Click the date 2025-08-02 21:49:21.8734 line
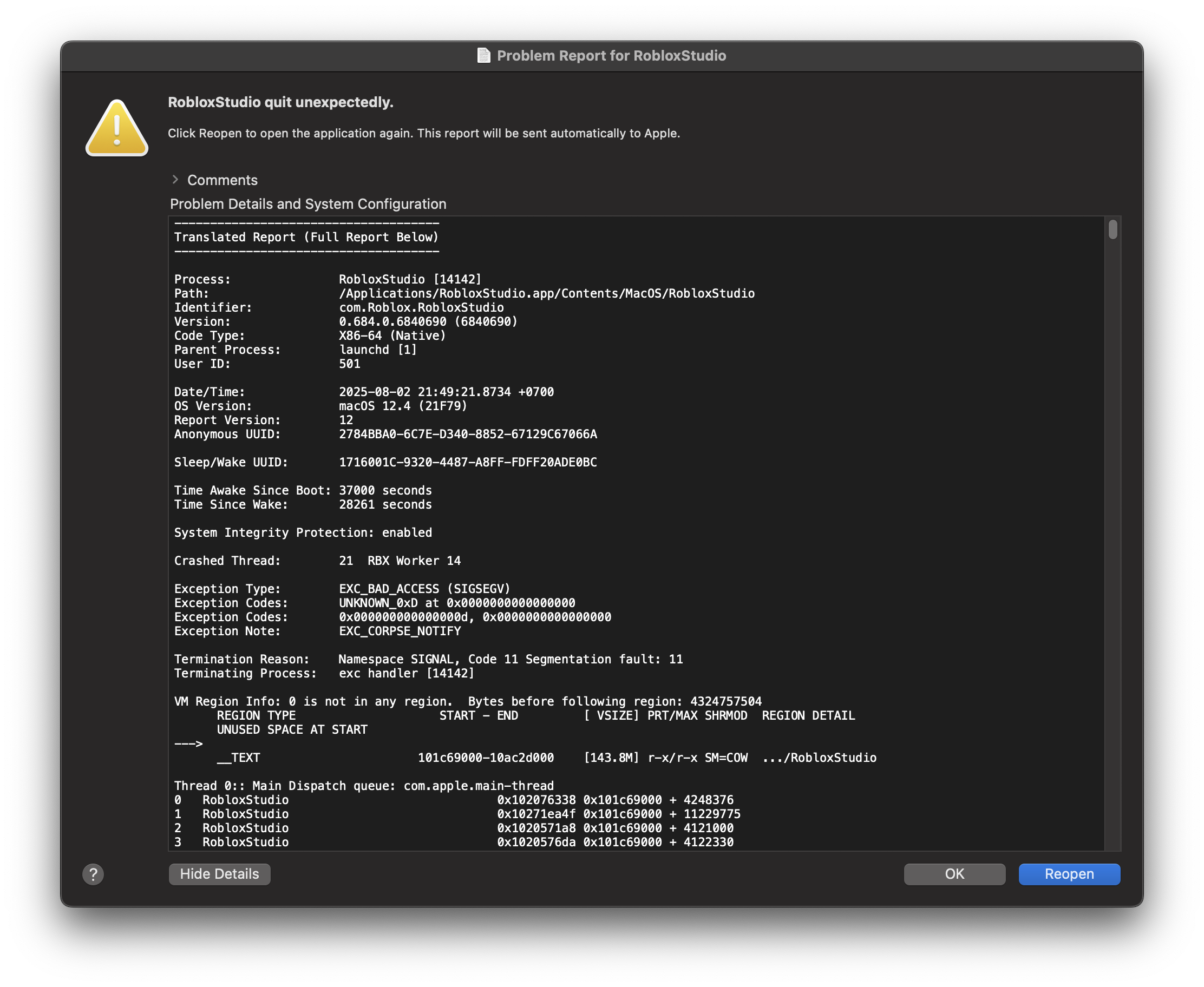Image resolution: width=1204 pixels, height=987 pixels. (x=447, y=392)
